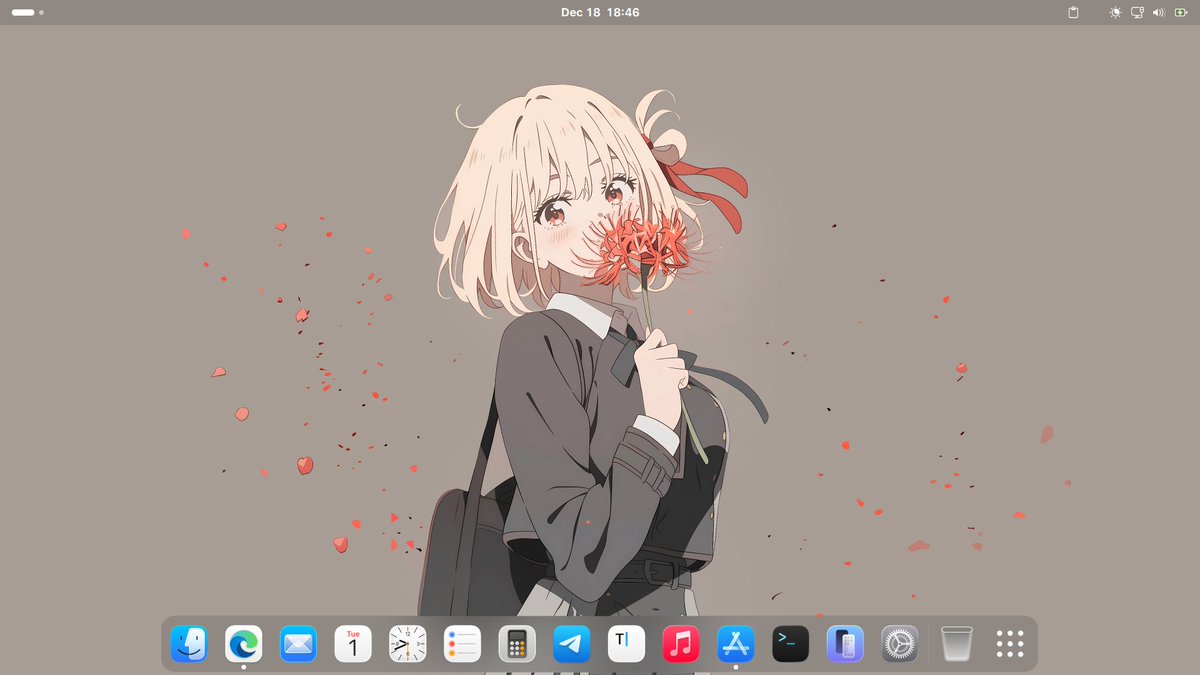Open System Settings gear in dock
Image resolution: width=1200 pixels, height=675 pixels.
pyautogui.click(x=900, y=644)
